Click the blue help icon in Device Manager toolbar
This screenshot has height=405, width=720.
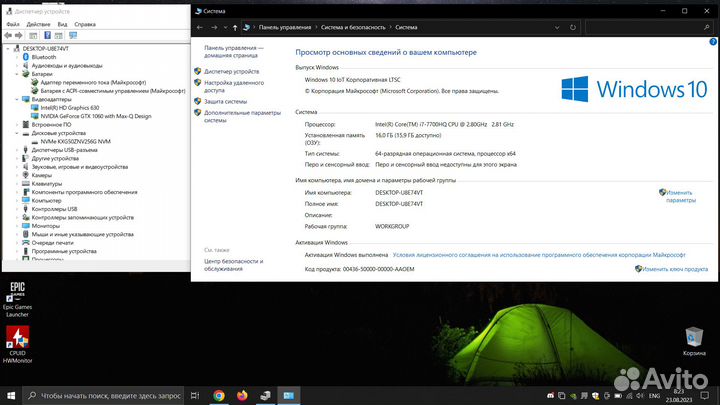coord(47,35)
